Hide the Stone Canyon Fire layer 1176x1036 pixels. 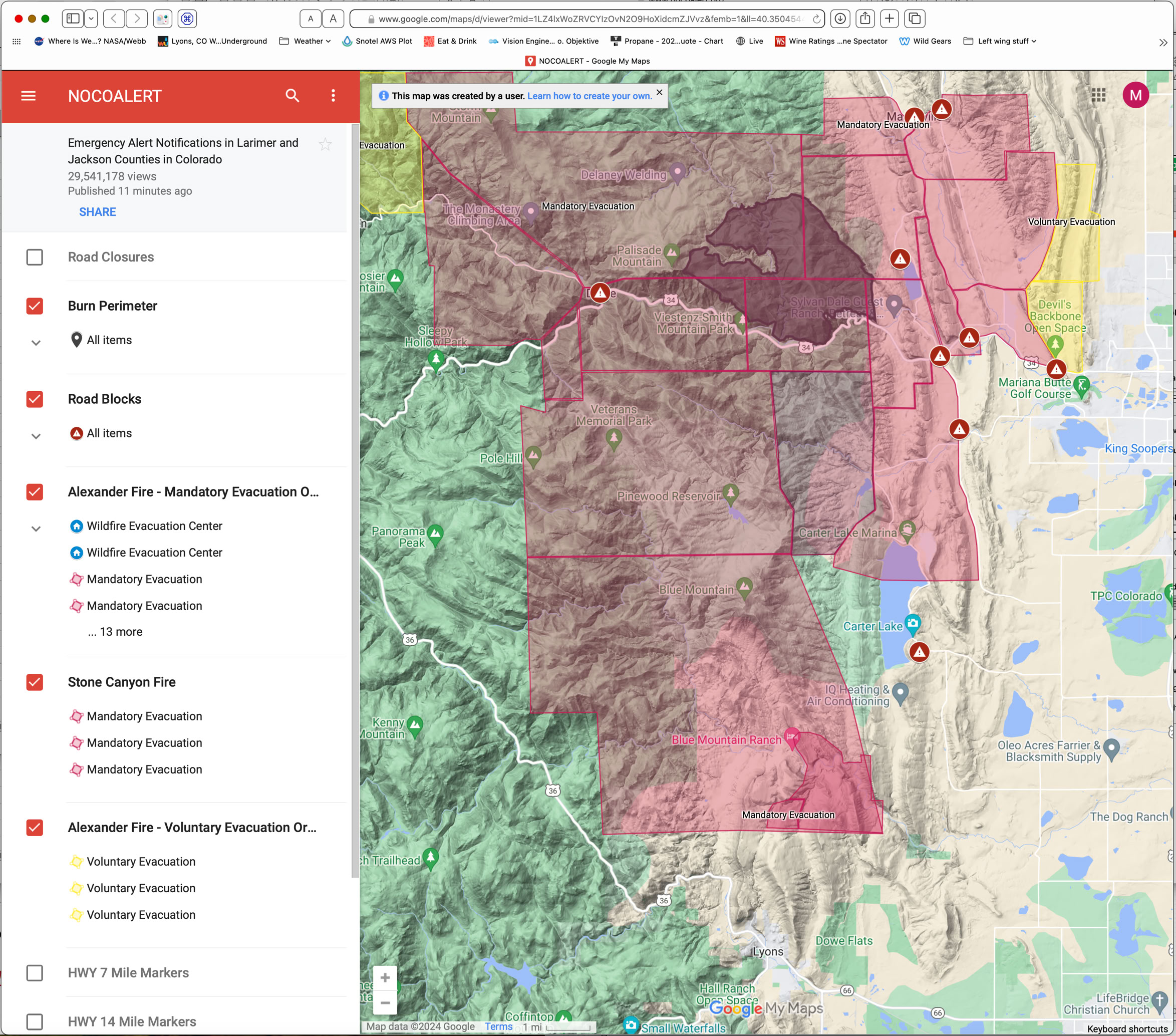[35, 682]
